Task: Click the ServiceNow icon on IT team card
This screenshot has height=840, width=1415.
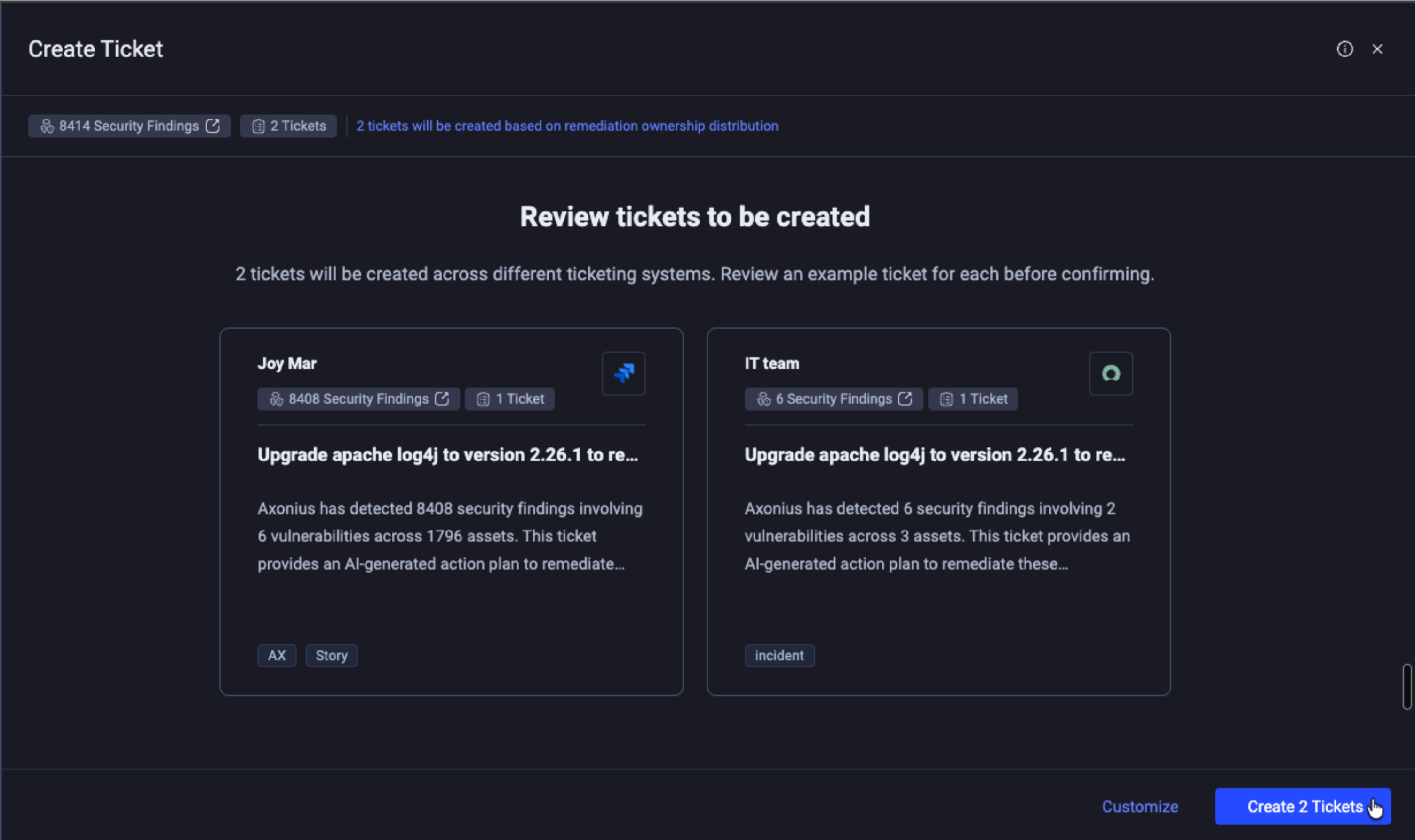Action: pyautogui.click(x=1111, y=373)
